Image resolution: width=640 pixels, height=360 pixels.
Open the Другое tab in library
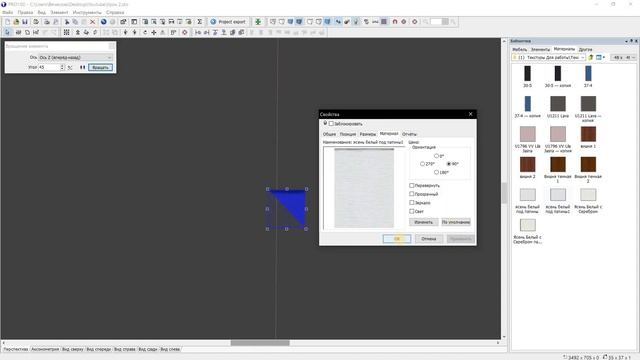pyautogui.click(x=585, y=49)
